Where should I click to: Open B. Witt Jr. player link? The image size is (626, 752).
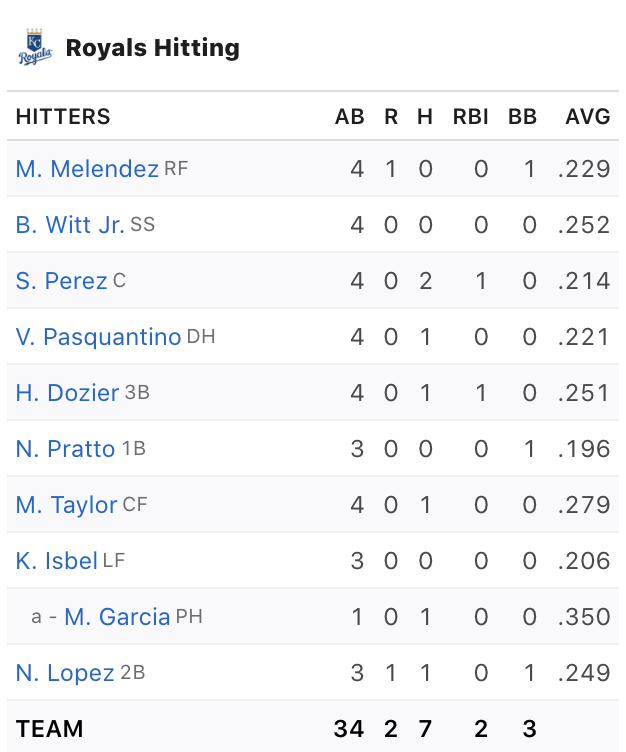(x=70, y=225)
